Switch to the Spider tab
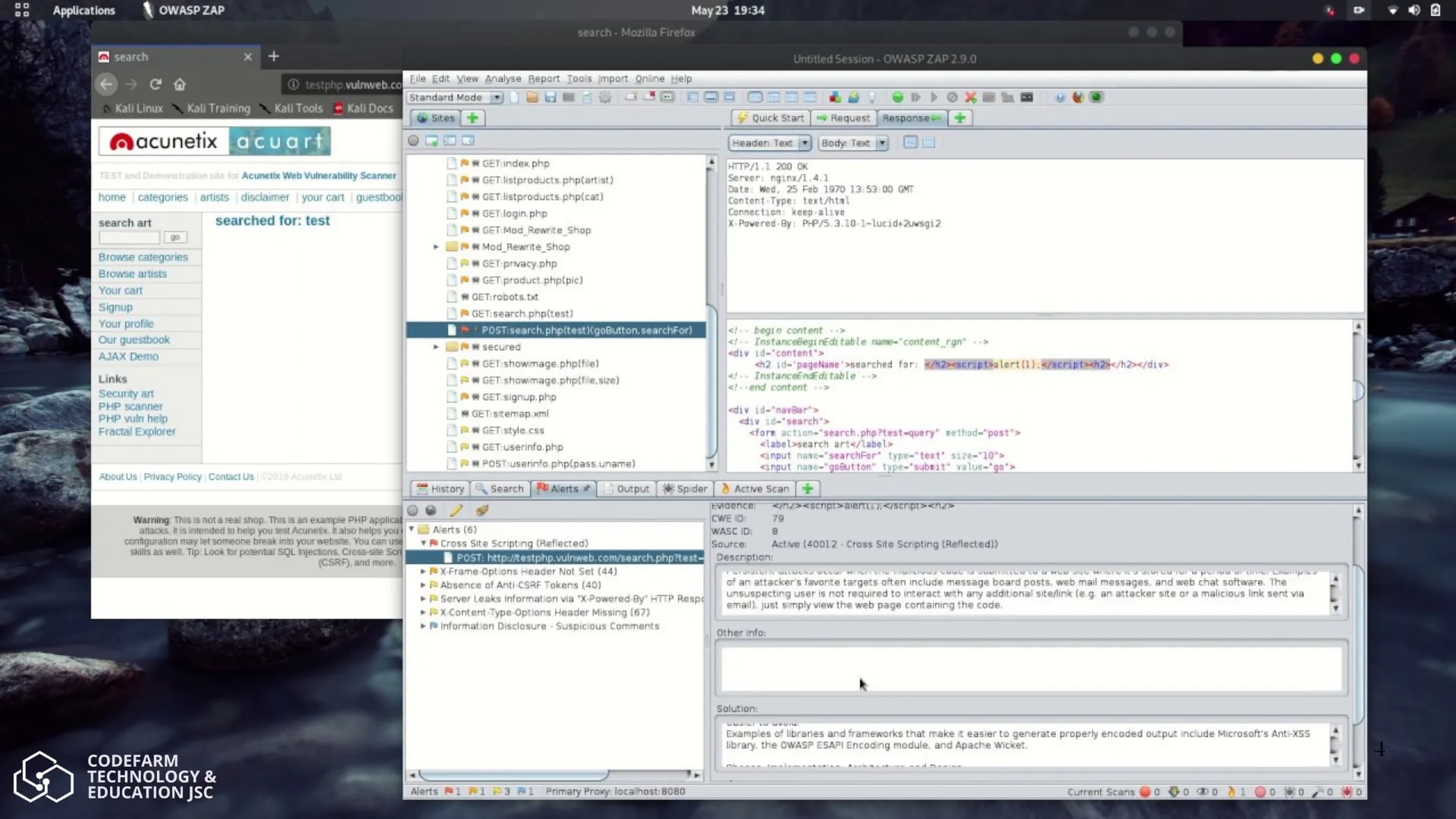Viewport: 1456px width, 819px height. pyautogui.click(x=685, y=489)
